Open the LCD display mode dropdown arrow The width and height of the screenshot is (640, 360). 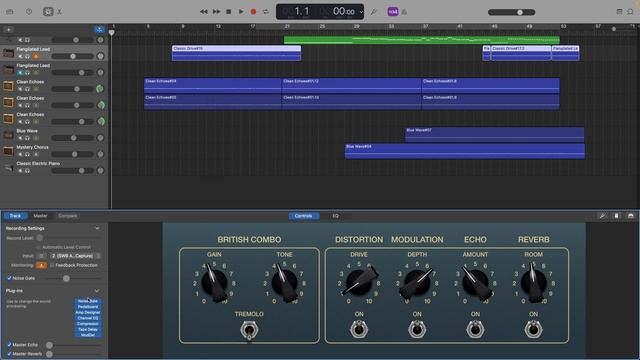(x=361, y=12)
